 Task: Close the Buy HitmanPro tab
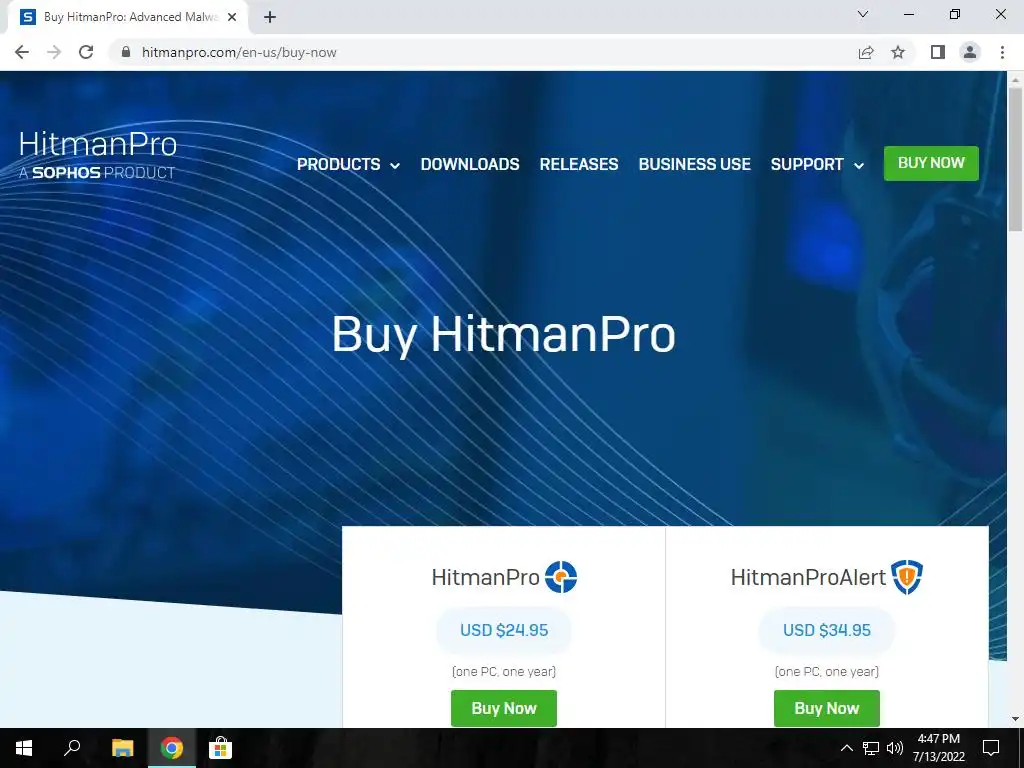(x=232, y=17)
